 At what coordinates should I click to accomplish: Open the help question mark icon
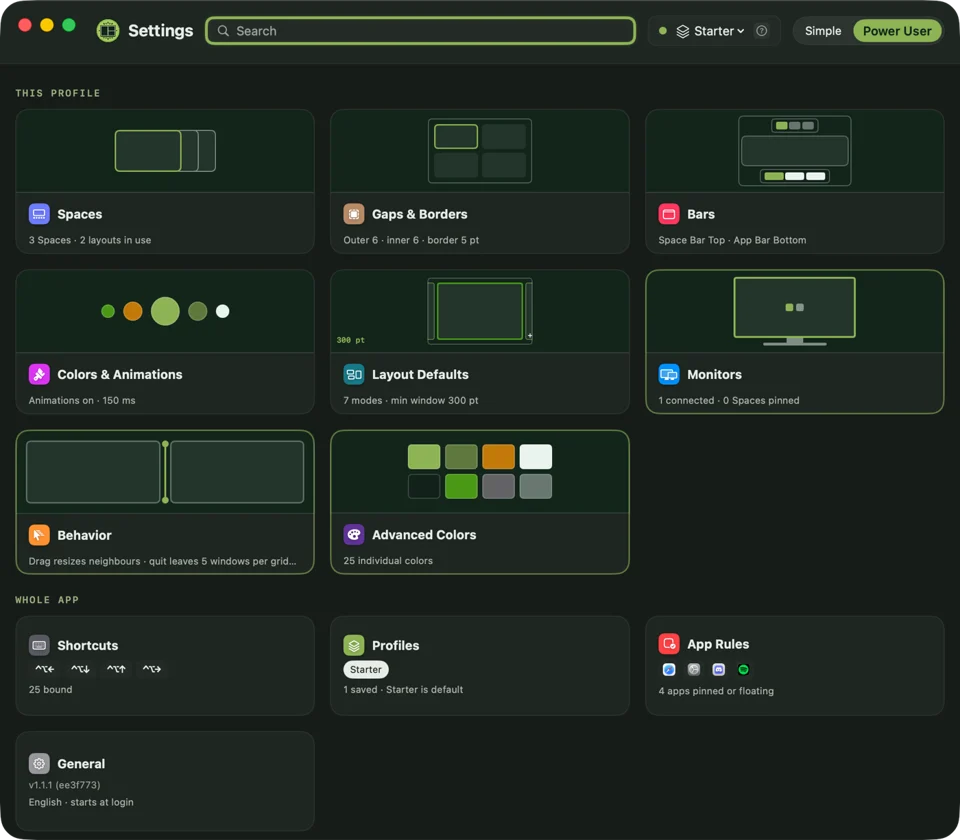(x=762, y=31)
